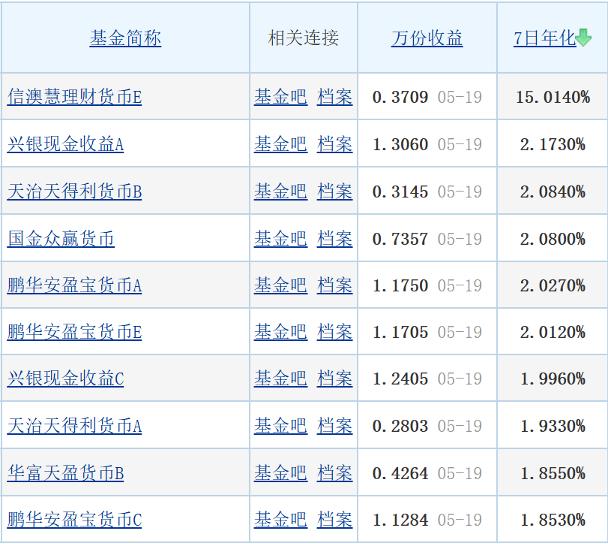Select the 15.0140% yield value
The width and height of the screenshot is (608, 544).
(x=553, y=97)
